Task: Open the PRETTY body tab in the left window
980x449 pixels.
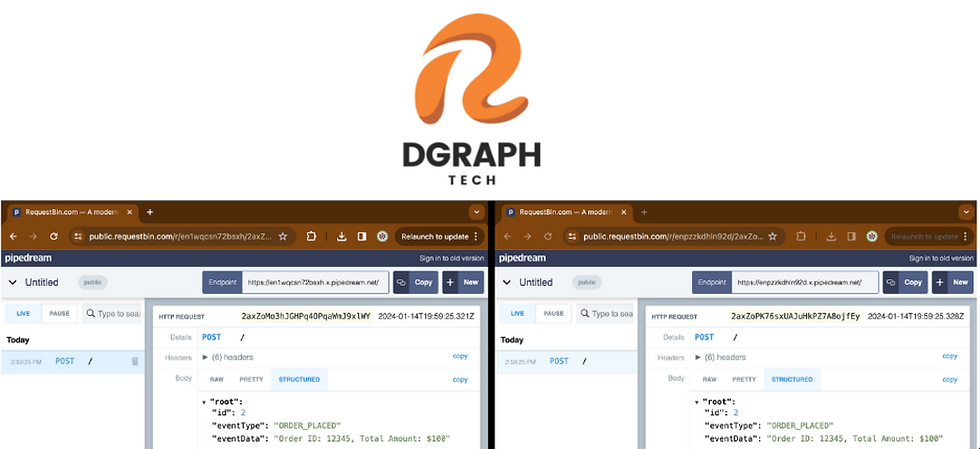Action: tap(251, 380)
